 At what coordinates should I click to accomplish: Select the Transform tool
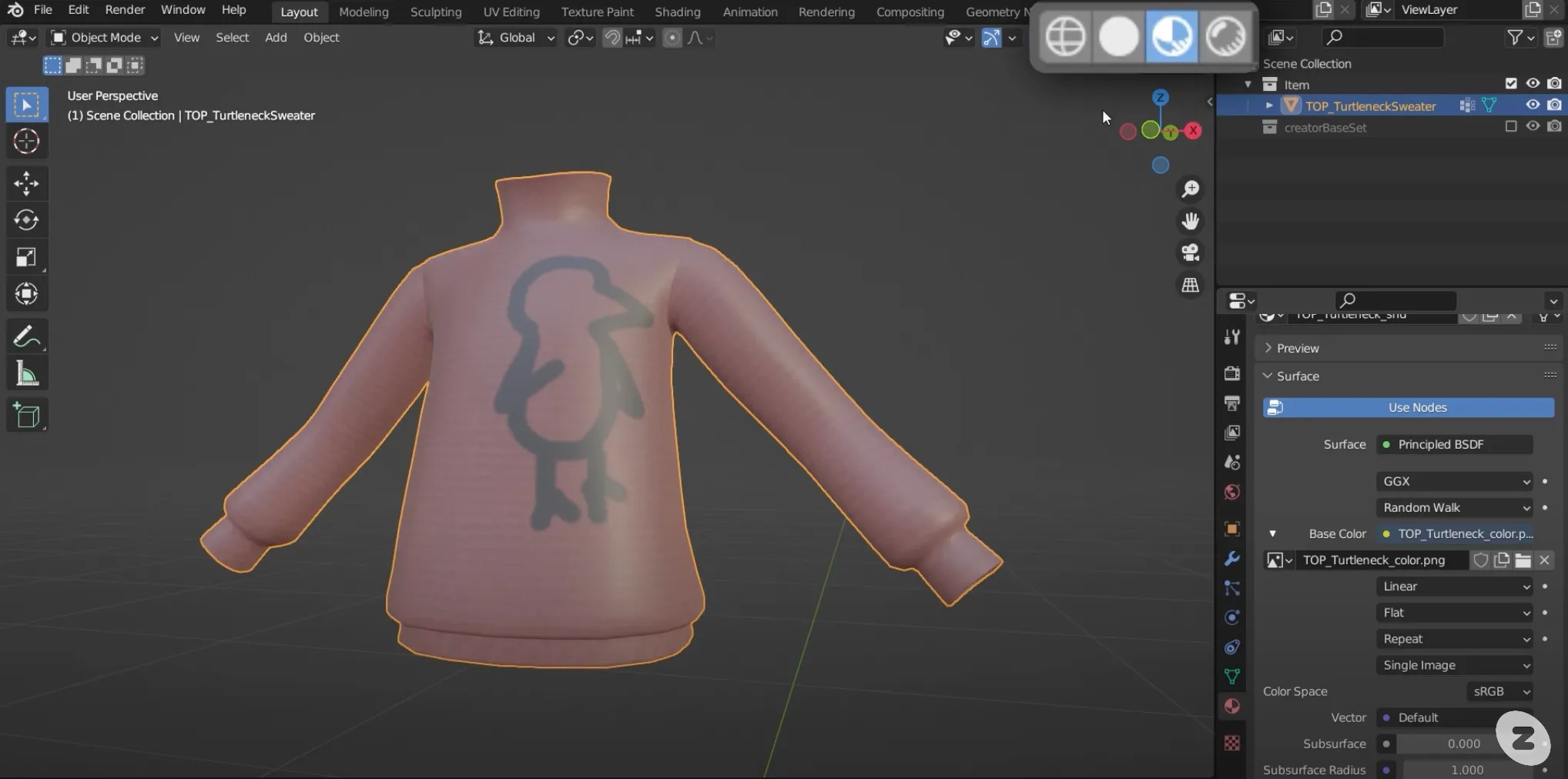click(x=27, y=294)
